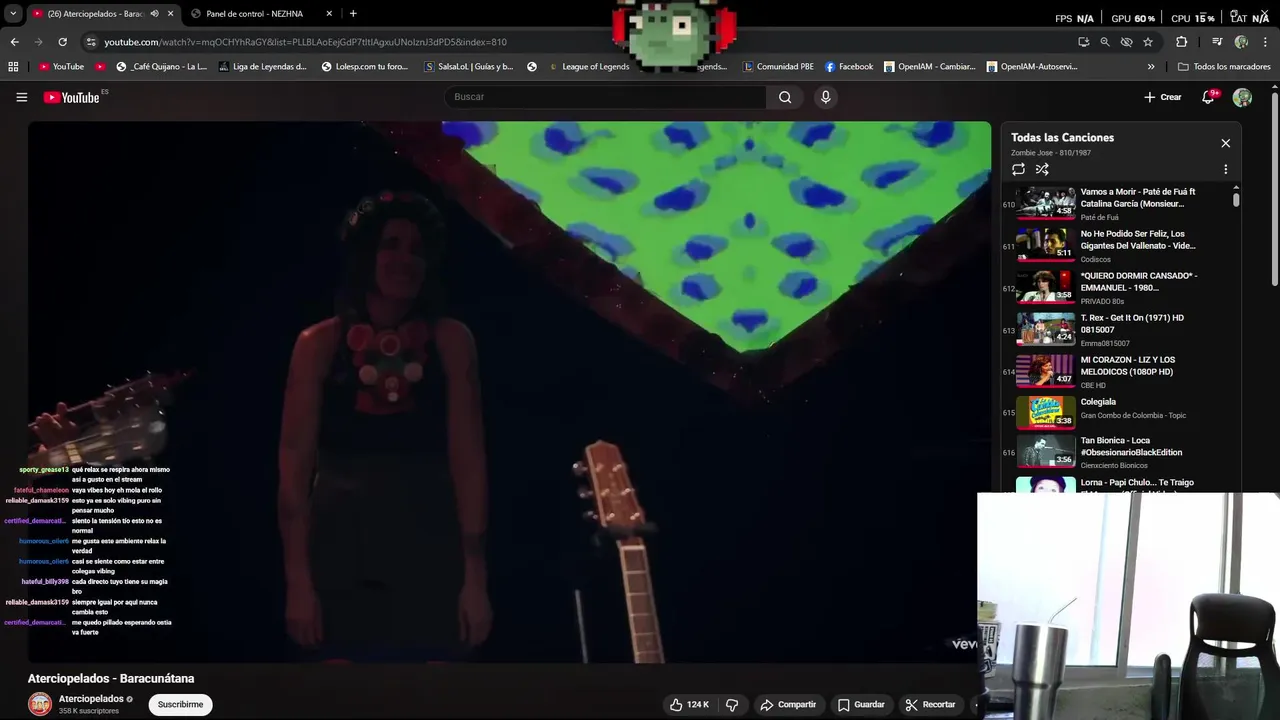Dislike the video
Viewport: 1280px width, 720px height.
click(x=732, y=704)
